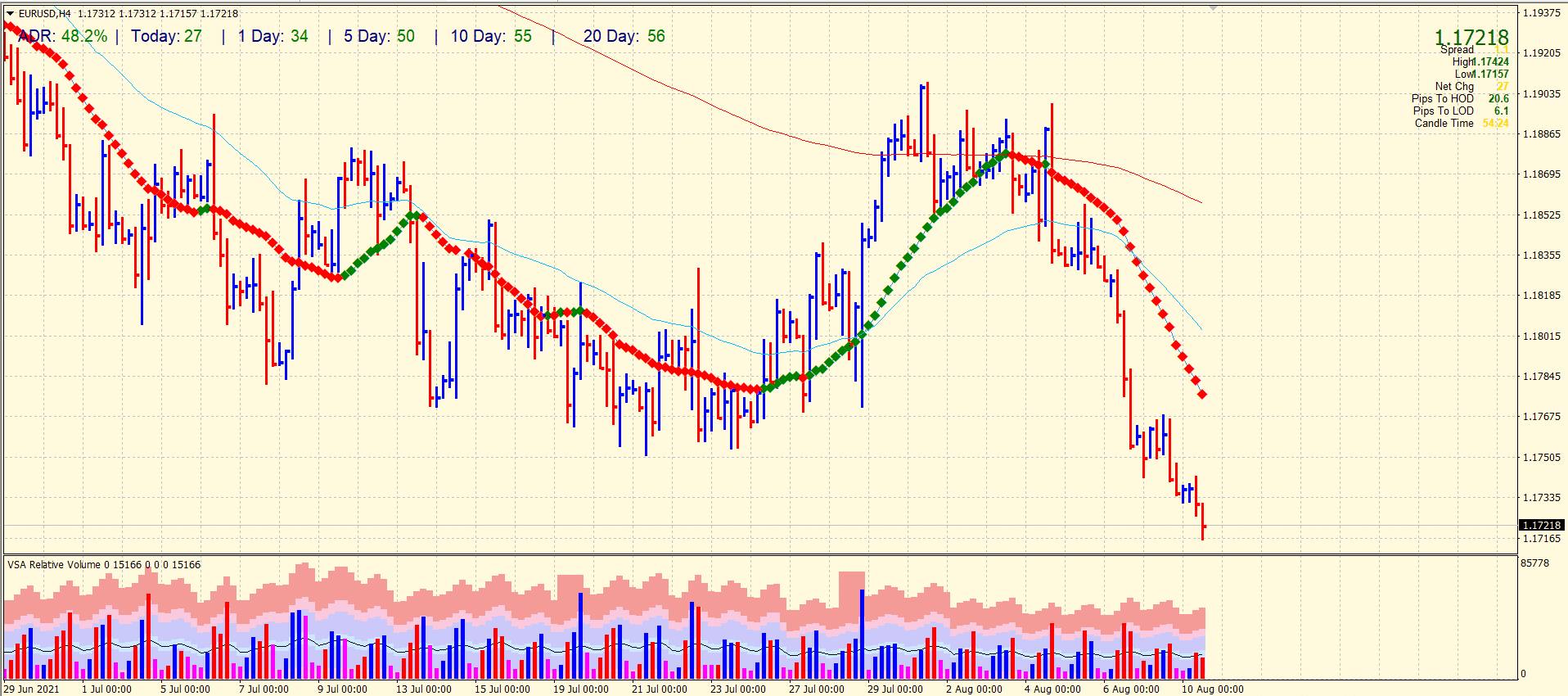Click the Net Chg value in info panel
Image resolution: width=1568 pixels, height=696 pixels.
(x=1502, y=86)
